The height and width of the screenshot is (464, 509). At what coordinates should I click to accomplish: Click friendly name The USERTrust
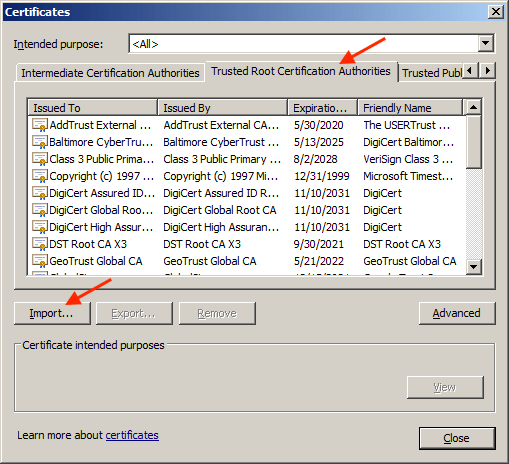[407, 125]
